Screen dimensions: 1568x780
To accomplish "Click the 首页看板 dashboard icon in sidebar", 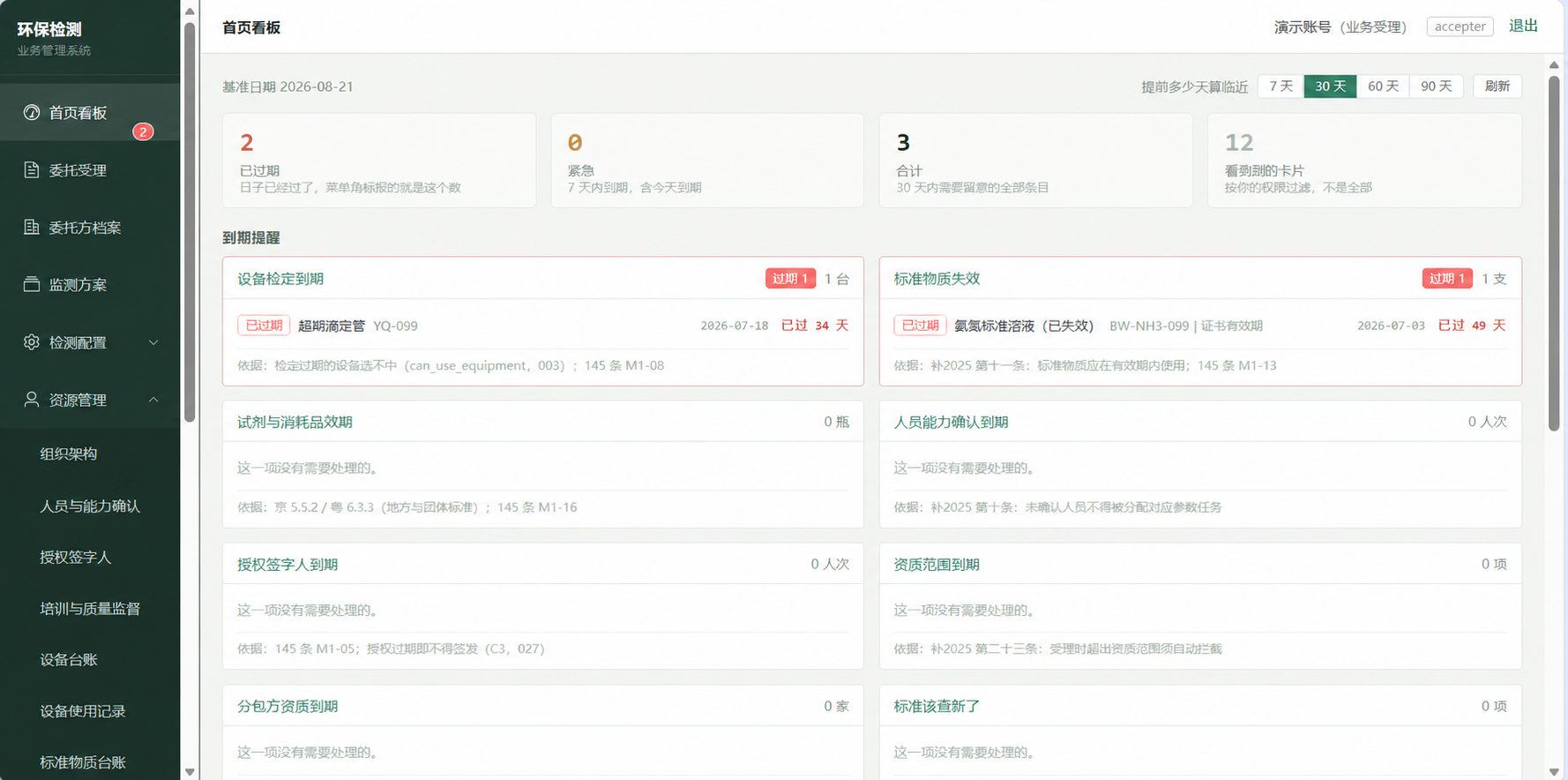I will pos(32,112).
